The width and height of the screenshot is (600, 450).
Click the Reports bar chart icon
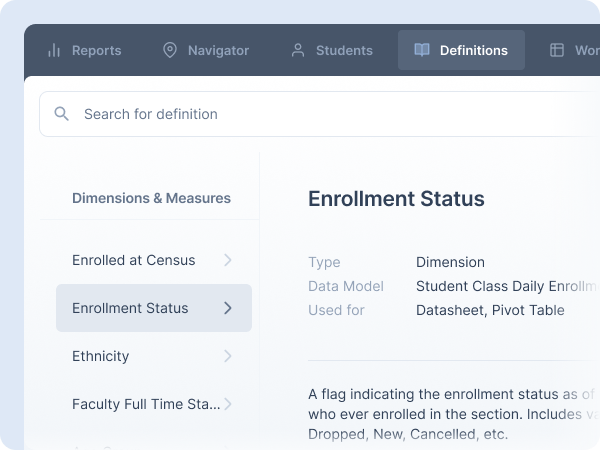[x=54, y=50]
